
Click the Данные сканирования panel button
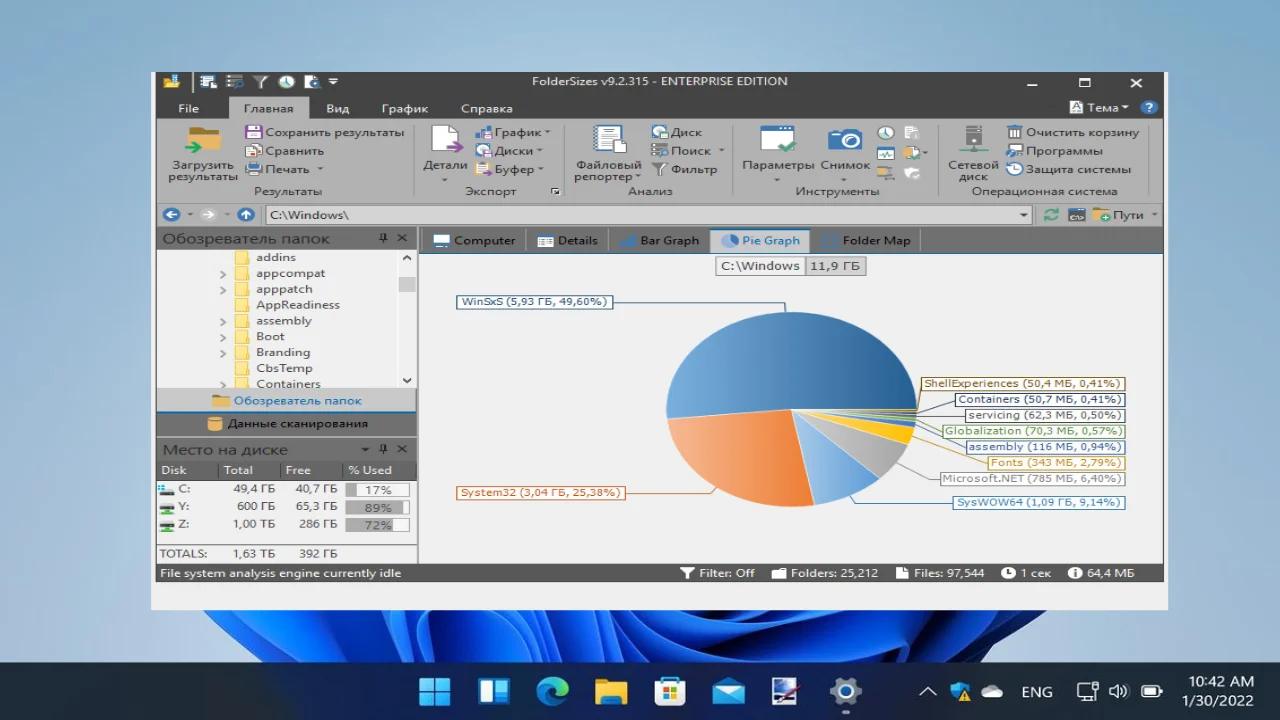coord(287,423)
